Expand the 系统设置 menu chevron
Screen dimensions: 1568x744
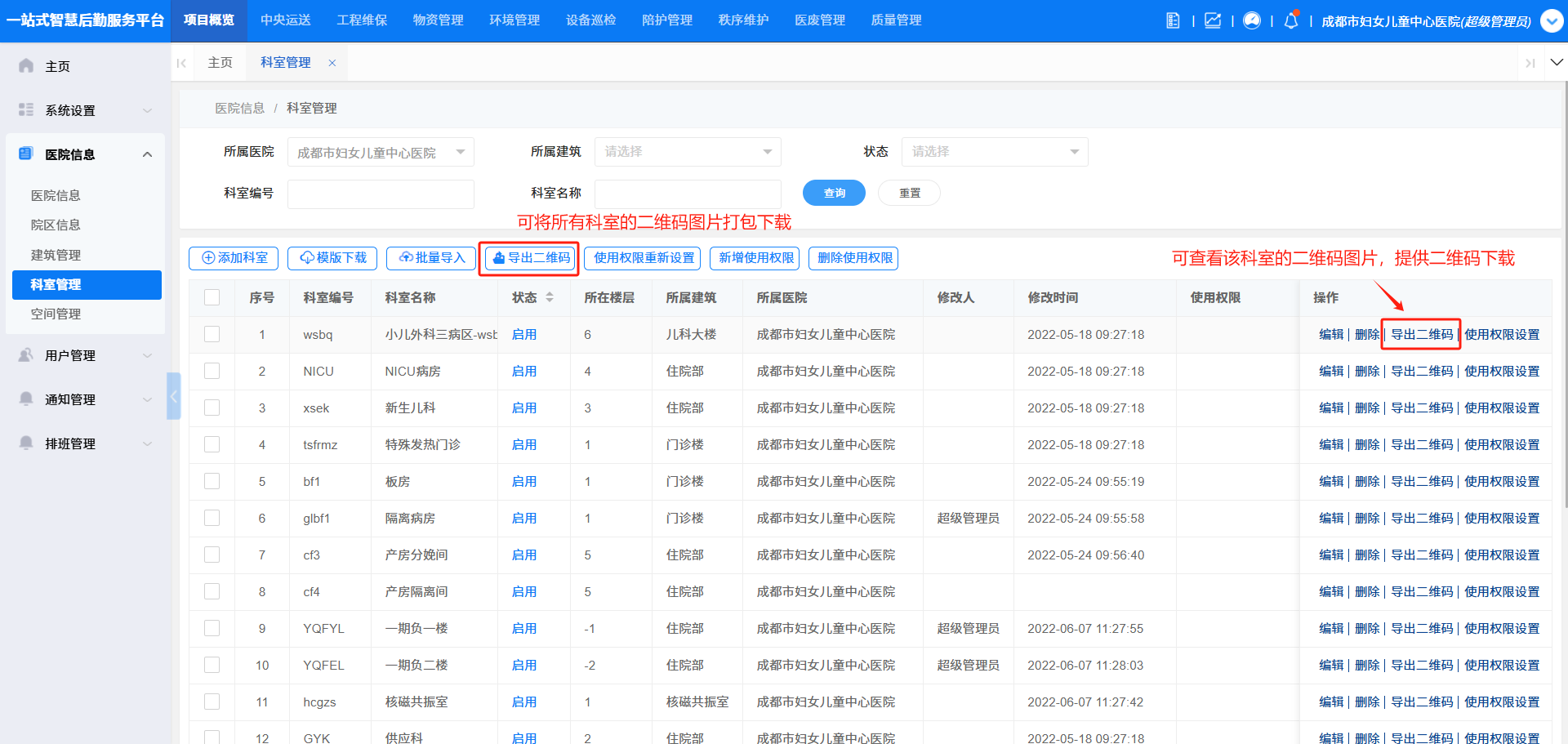pos(147,110)
